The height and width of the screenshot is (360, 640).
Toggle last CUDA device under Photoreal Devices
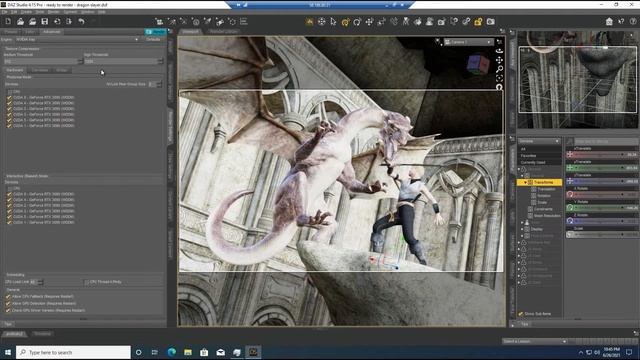pos(9,126)
